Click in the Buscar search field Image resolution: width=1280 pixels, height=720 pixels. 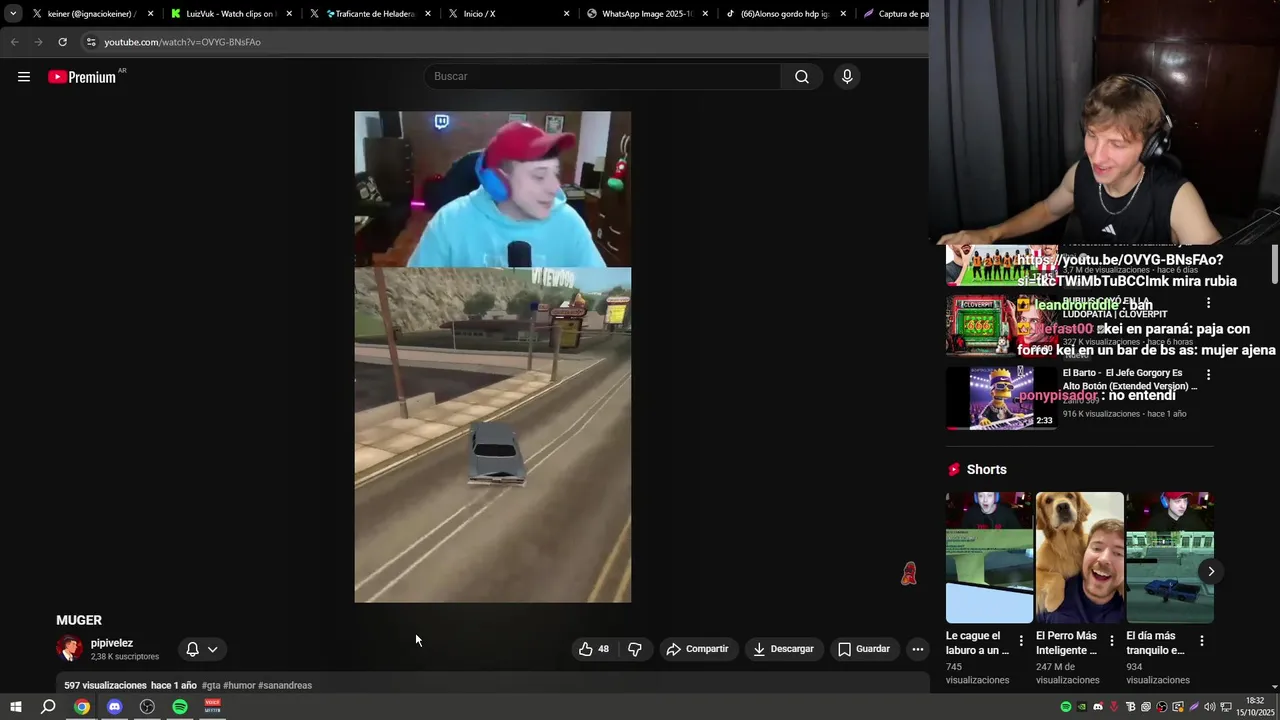(603, 77)
